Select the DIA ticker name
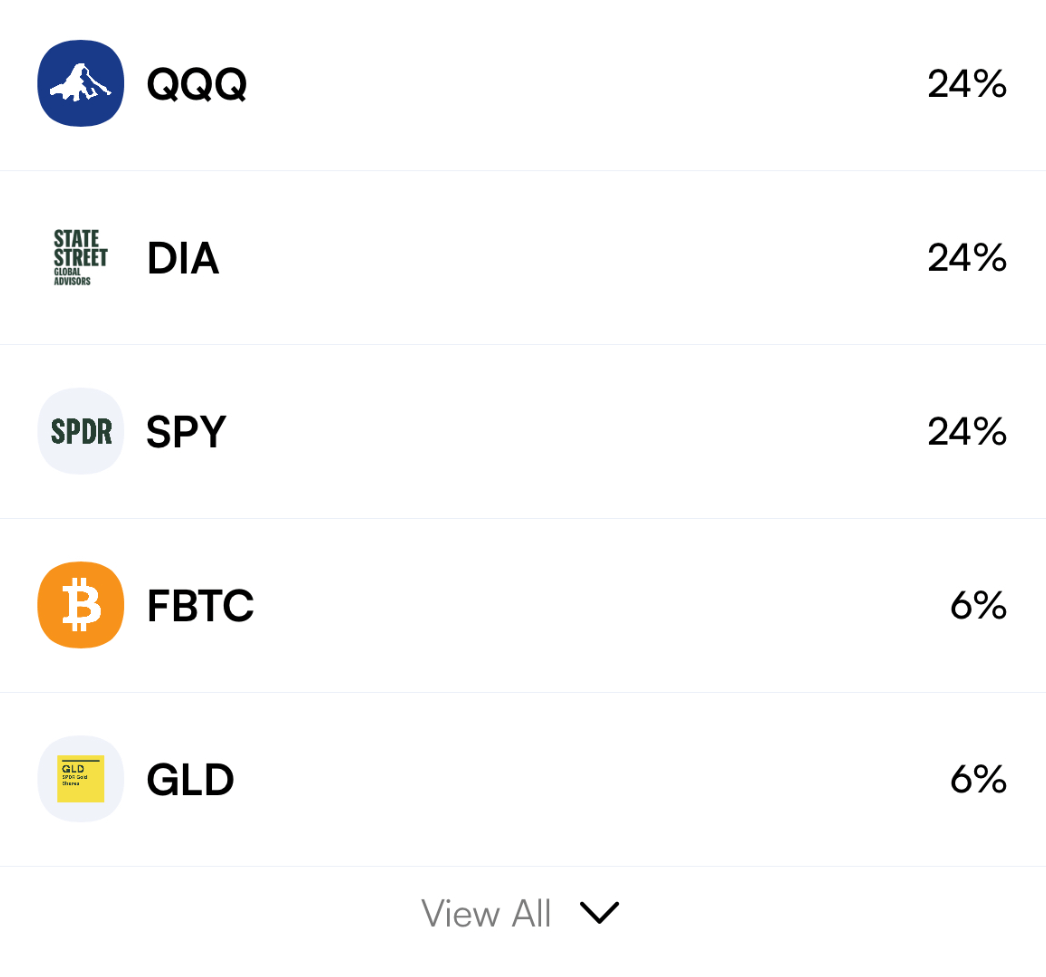 (x=183, y=259)
